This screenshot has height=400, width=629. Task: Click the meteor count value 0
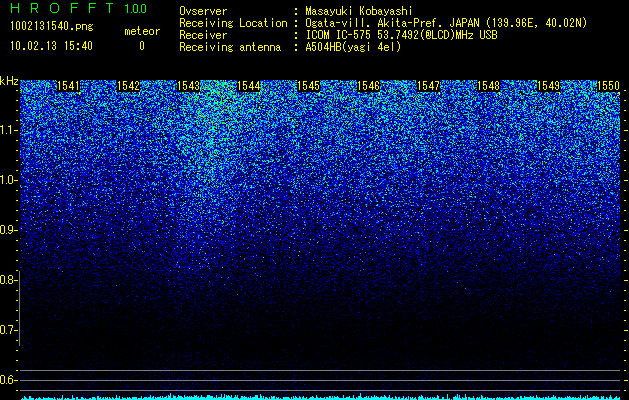(x=142, y=46)
